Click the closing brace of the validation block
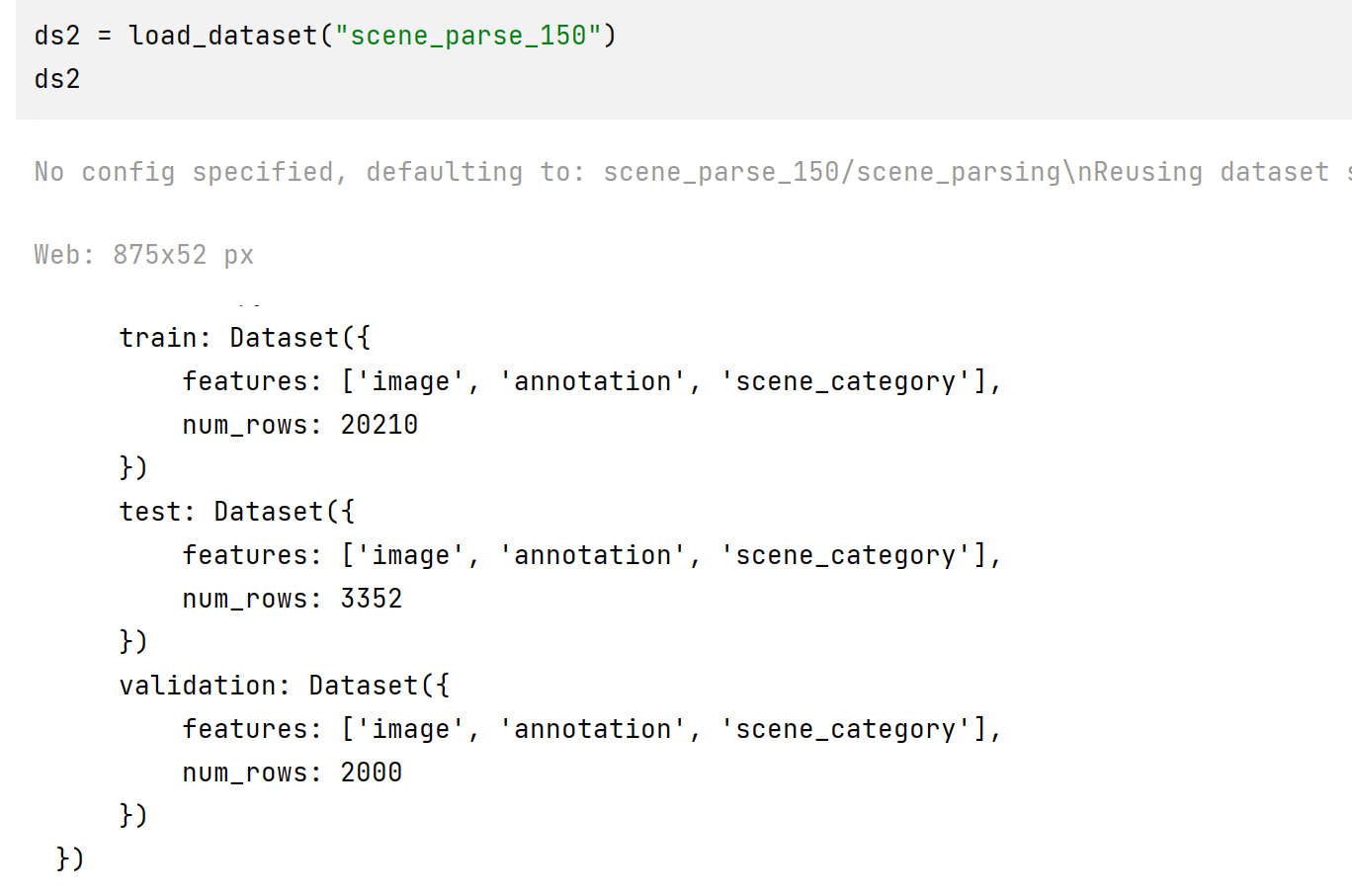Image resolution: width=1352 pixels, height=896 pixels. coord(133,815)
